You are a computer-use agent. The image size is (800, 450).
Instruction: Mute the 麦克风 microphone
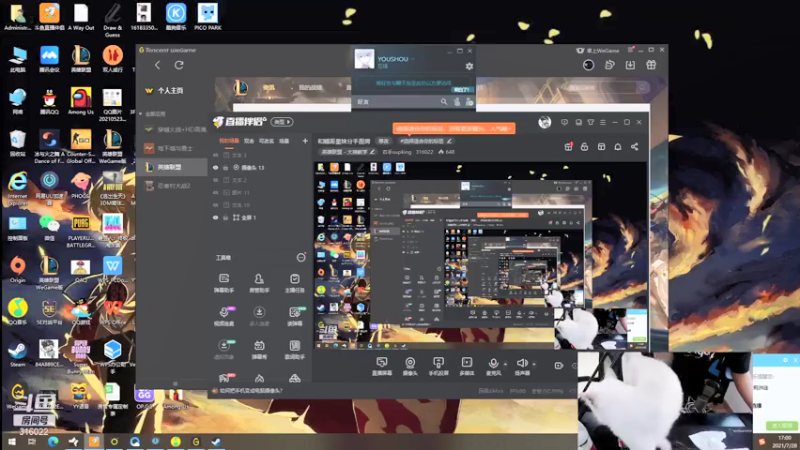(493, 366)
